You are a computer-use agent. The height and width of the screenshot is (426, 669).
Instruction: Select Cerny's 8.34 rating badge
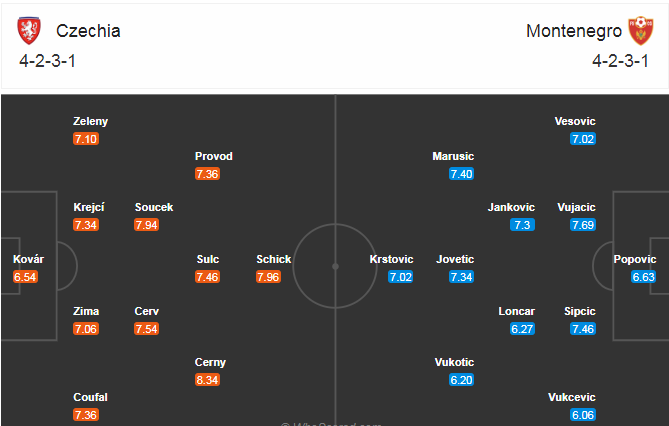point(207,380)
